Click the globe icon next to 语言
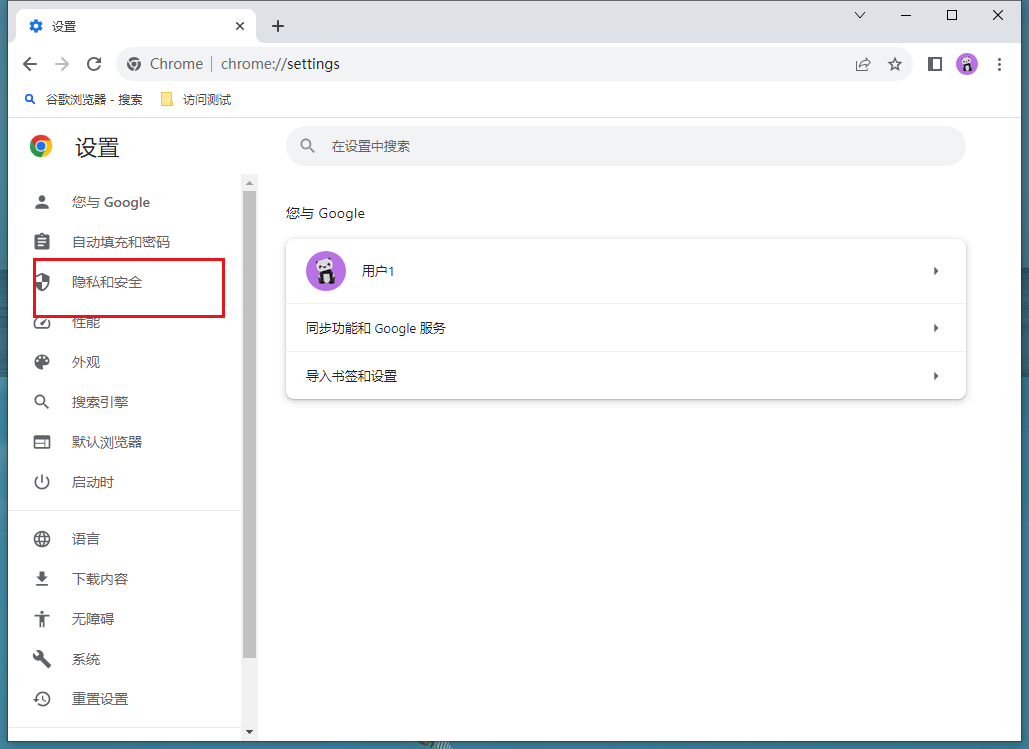1029x749 pixels. click(x=42, y=539)
